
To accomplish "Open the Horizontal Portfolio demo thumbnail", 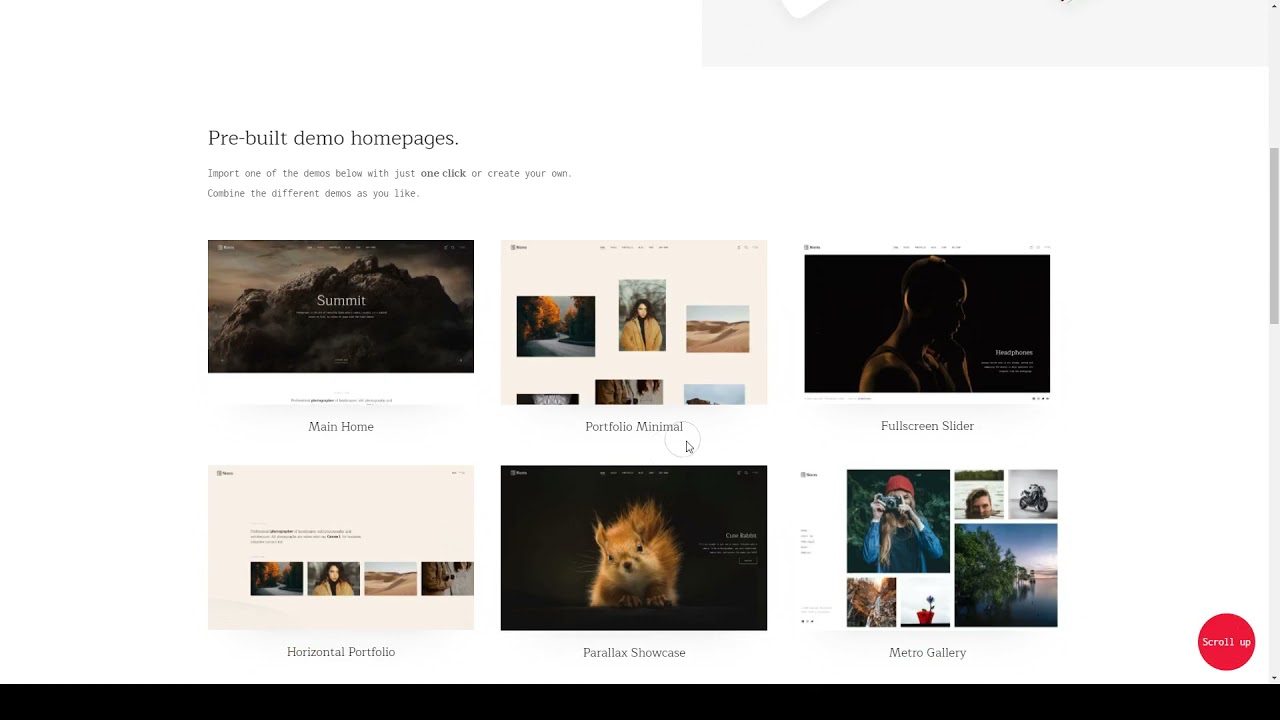I will [x=341, y=547].
